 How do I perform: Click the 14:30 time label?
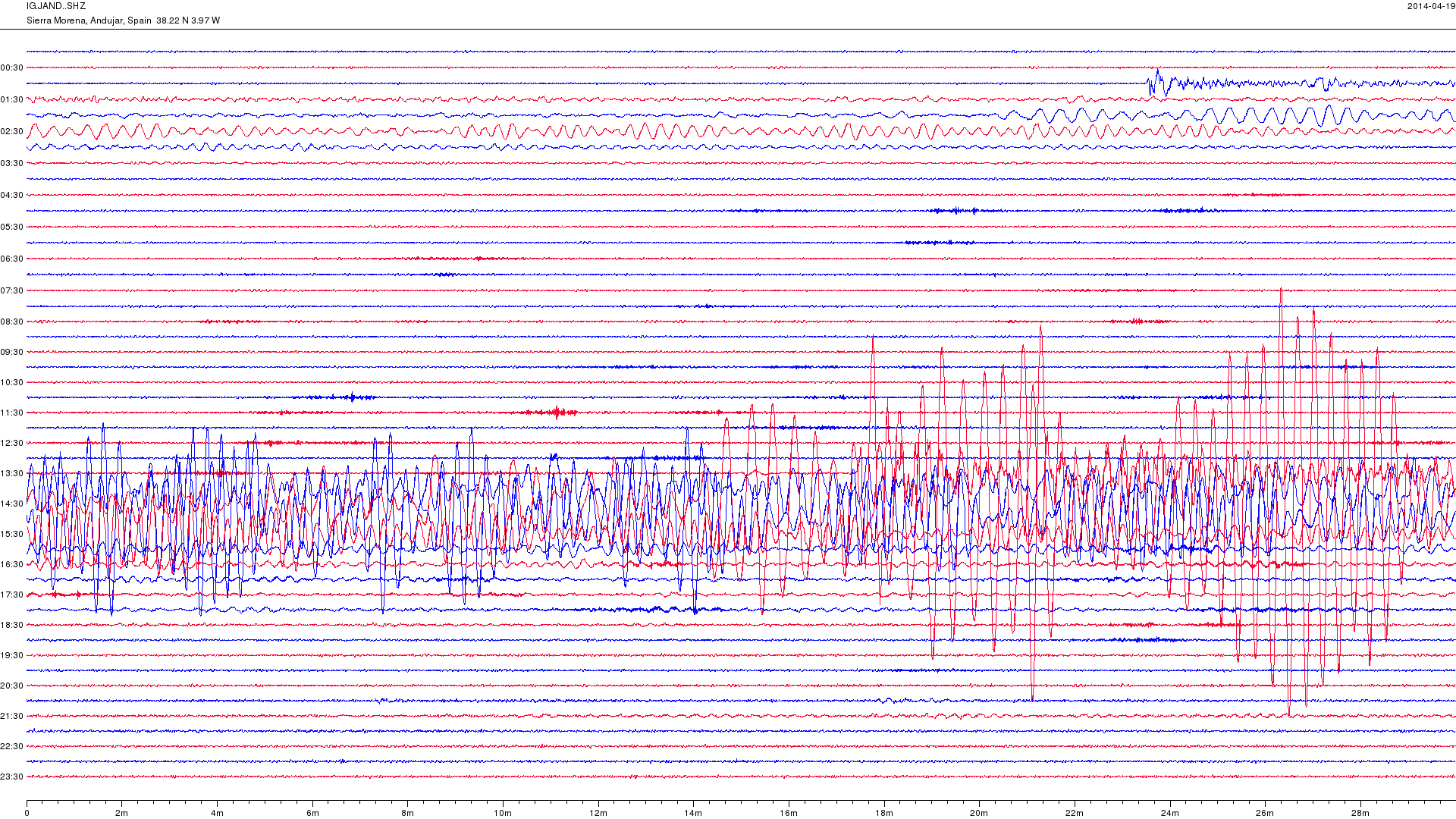(x=12, y=504)
